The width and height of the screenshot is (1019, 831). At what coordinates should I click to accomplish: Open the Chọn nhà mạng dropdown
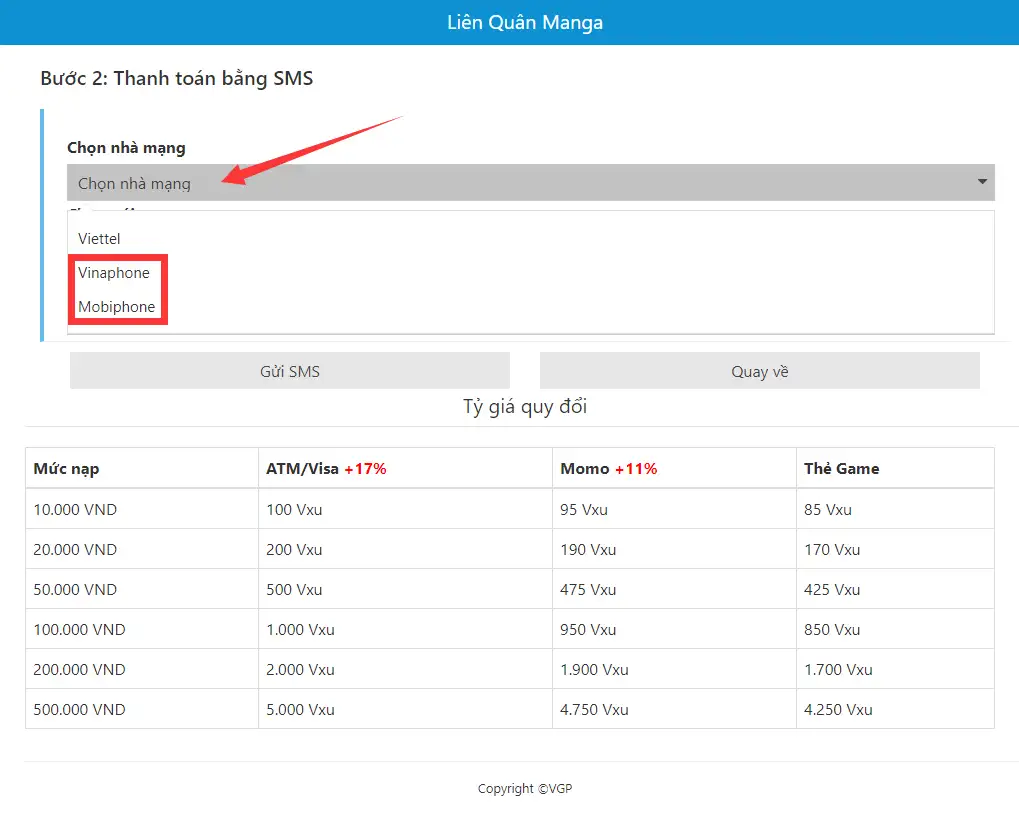point(530,183)
